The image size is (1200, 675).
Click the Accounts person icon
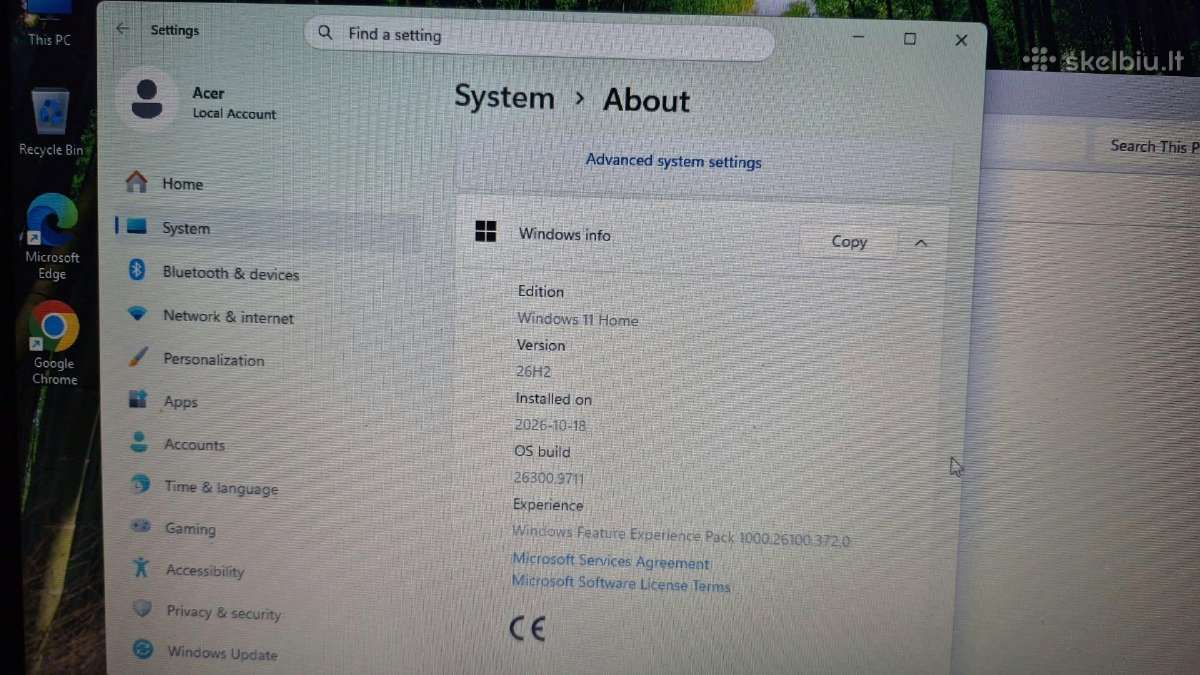pos(139,442)
